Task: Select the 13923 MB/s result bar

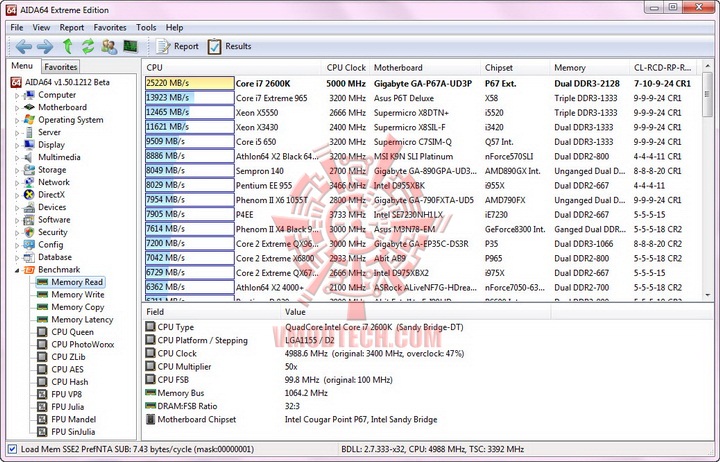Action: 189,98
